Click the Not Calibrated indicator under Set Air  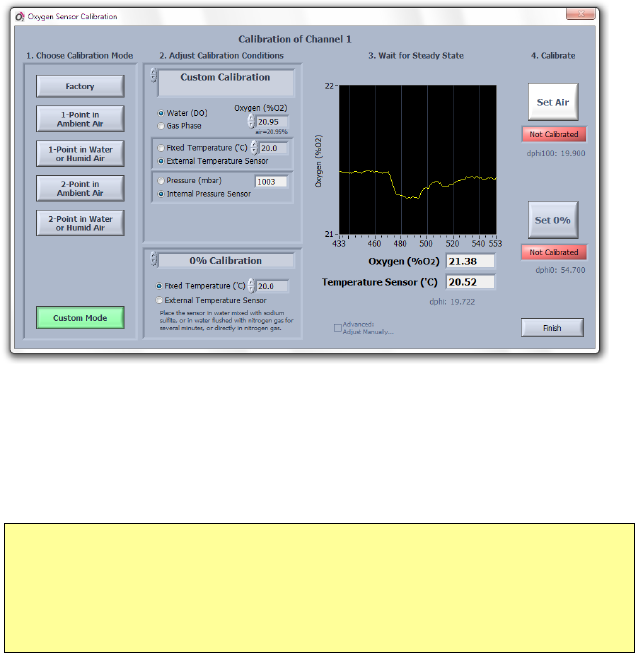[554, 134]
